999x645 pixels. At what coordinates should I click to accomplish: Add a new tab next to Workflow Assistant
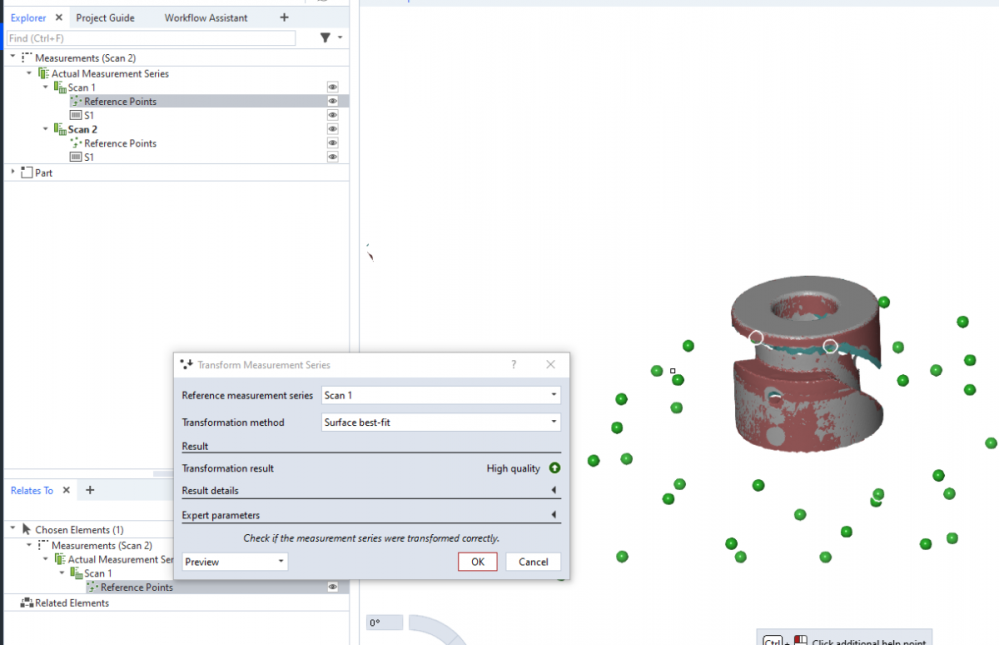[284, 18]
